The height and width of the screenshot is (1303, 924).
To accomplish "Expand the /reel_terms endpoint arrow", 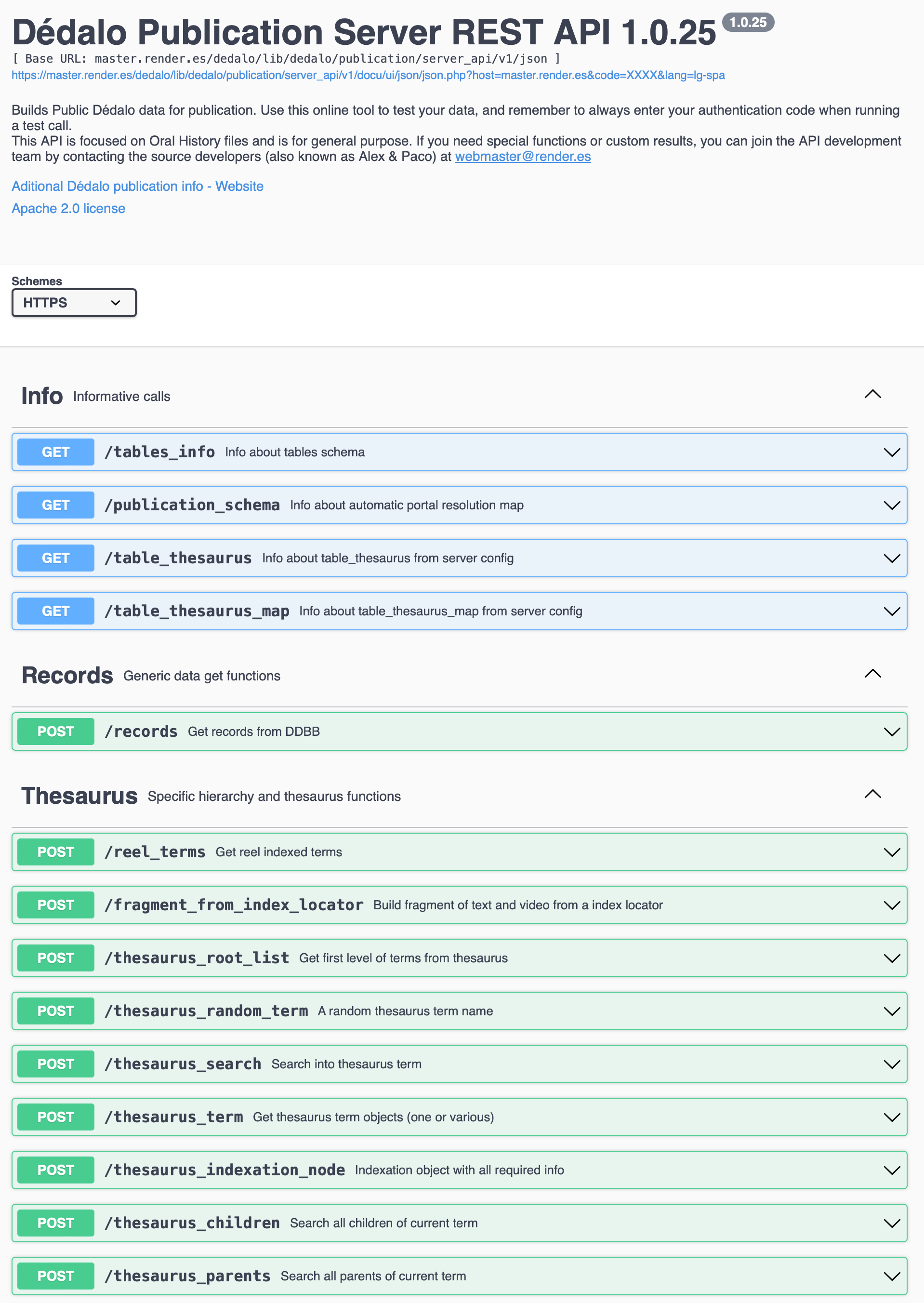I will (892, 852).
